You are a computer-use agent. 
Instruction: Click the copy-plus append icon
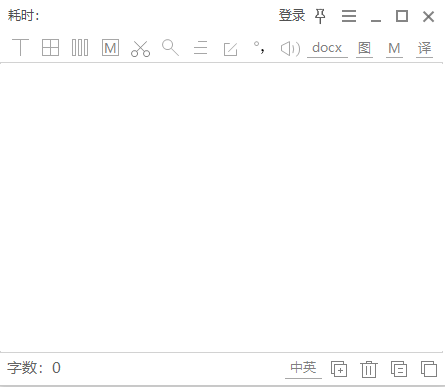[339, 369]
